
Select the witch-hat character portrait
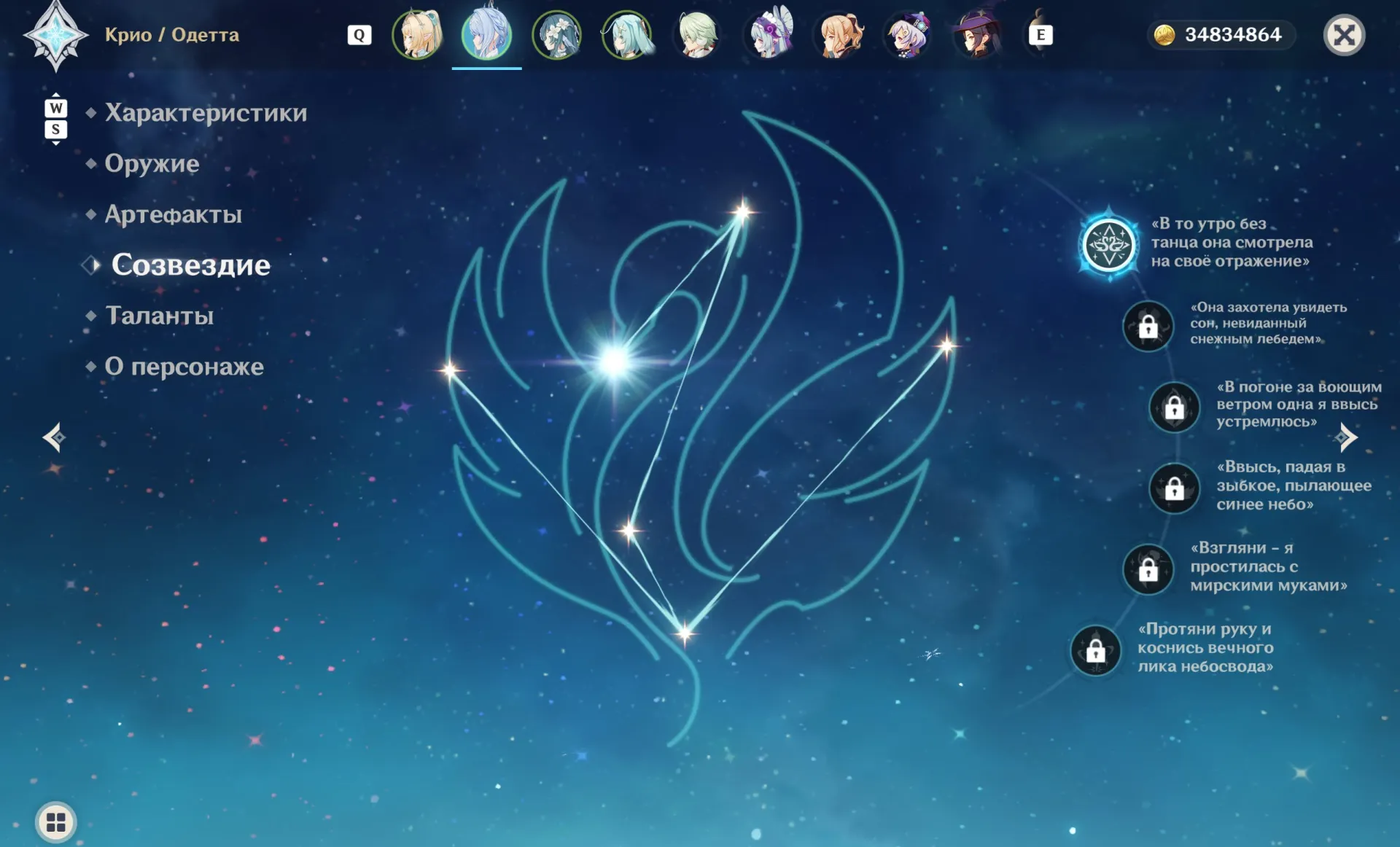point(978,34)
